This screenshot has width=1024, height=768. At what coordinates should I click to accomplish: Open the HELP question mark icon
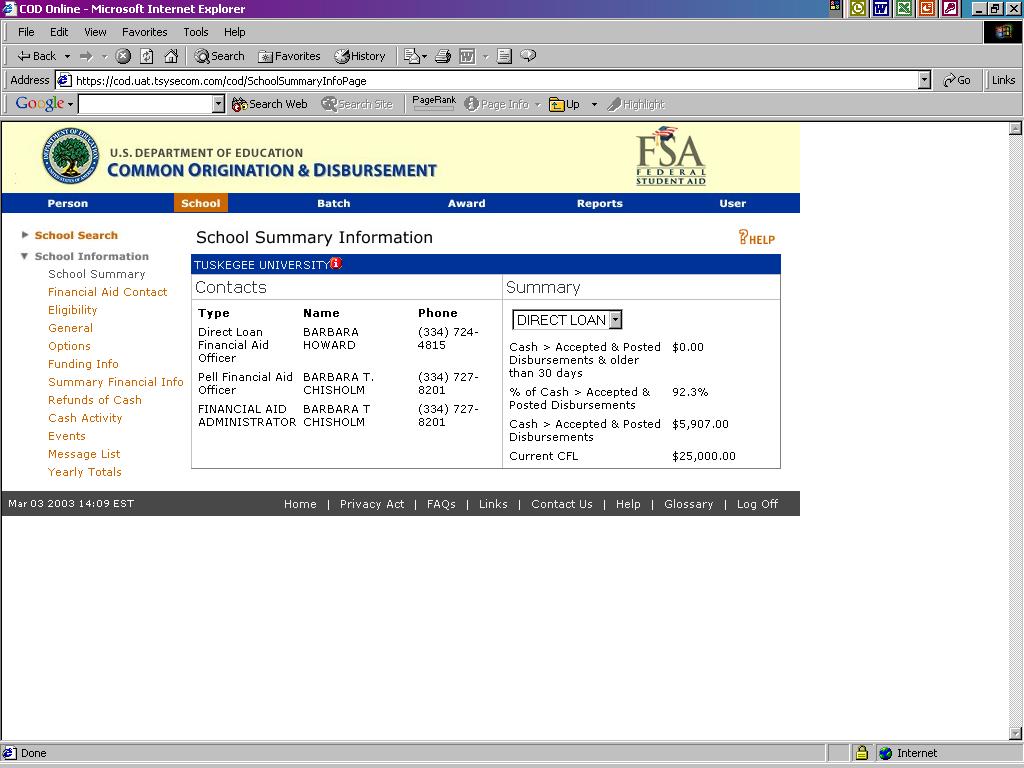756,238
